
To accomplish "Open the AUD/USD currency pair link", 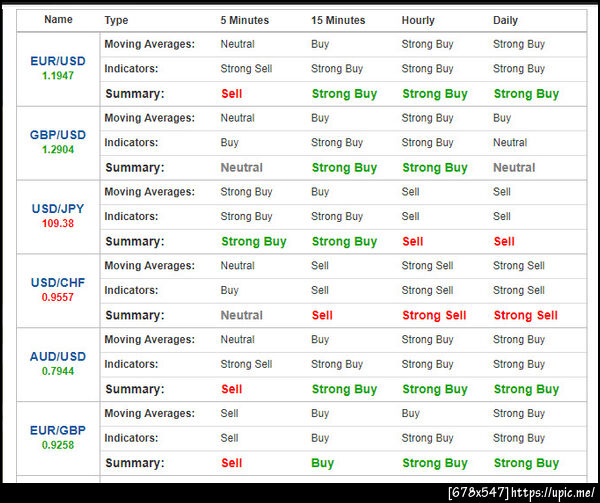I will click(58, 356).
